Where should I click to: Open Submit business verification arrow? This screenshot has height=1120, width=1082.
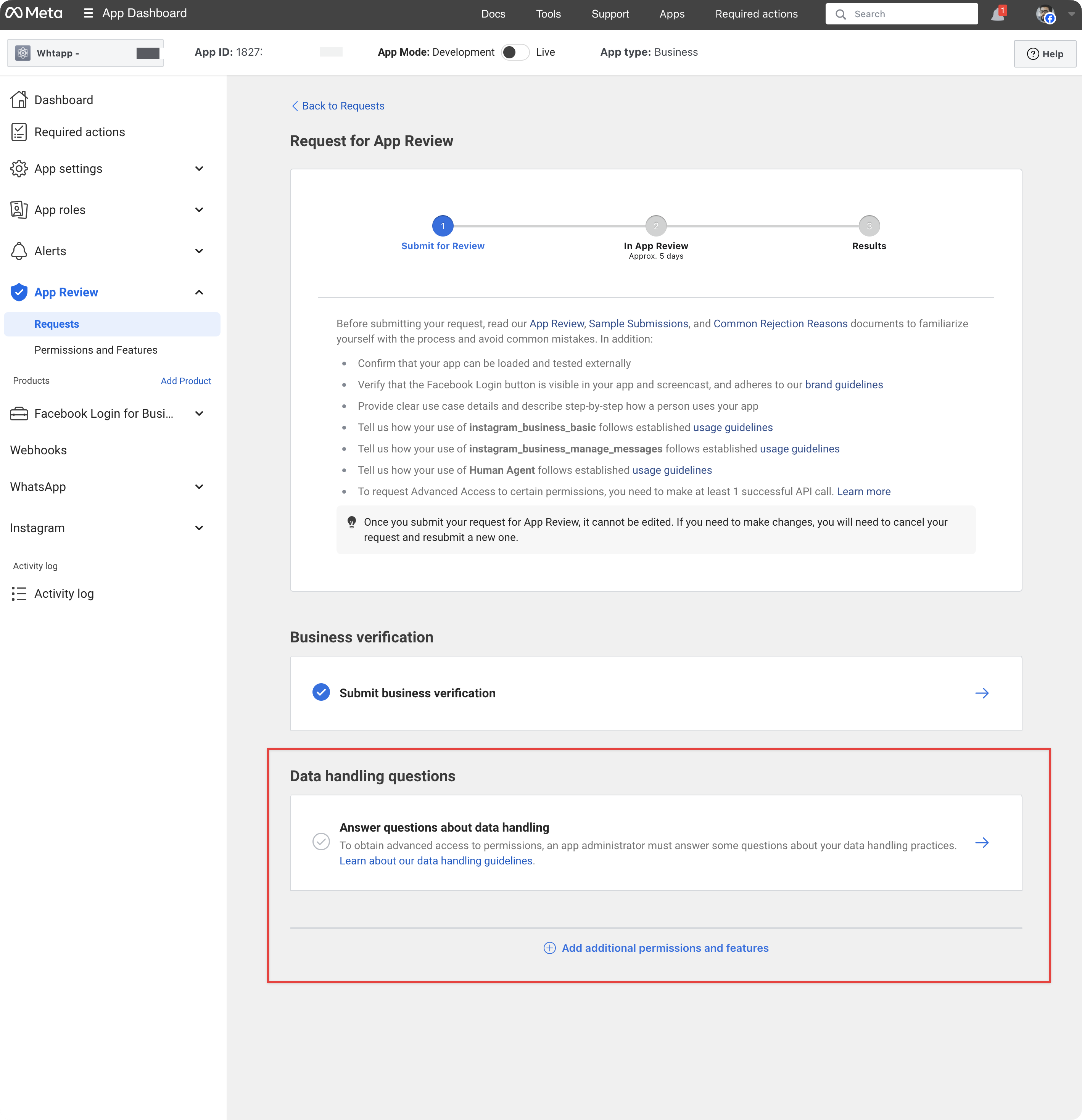(x=981, y=693)
